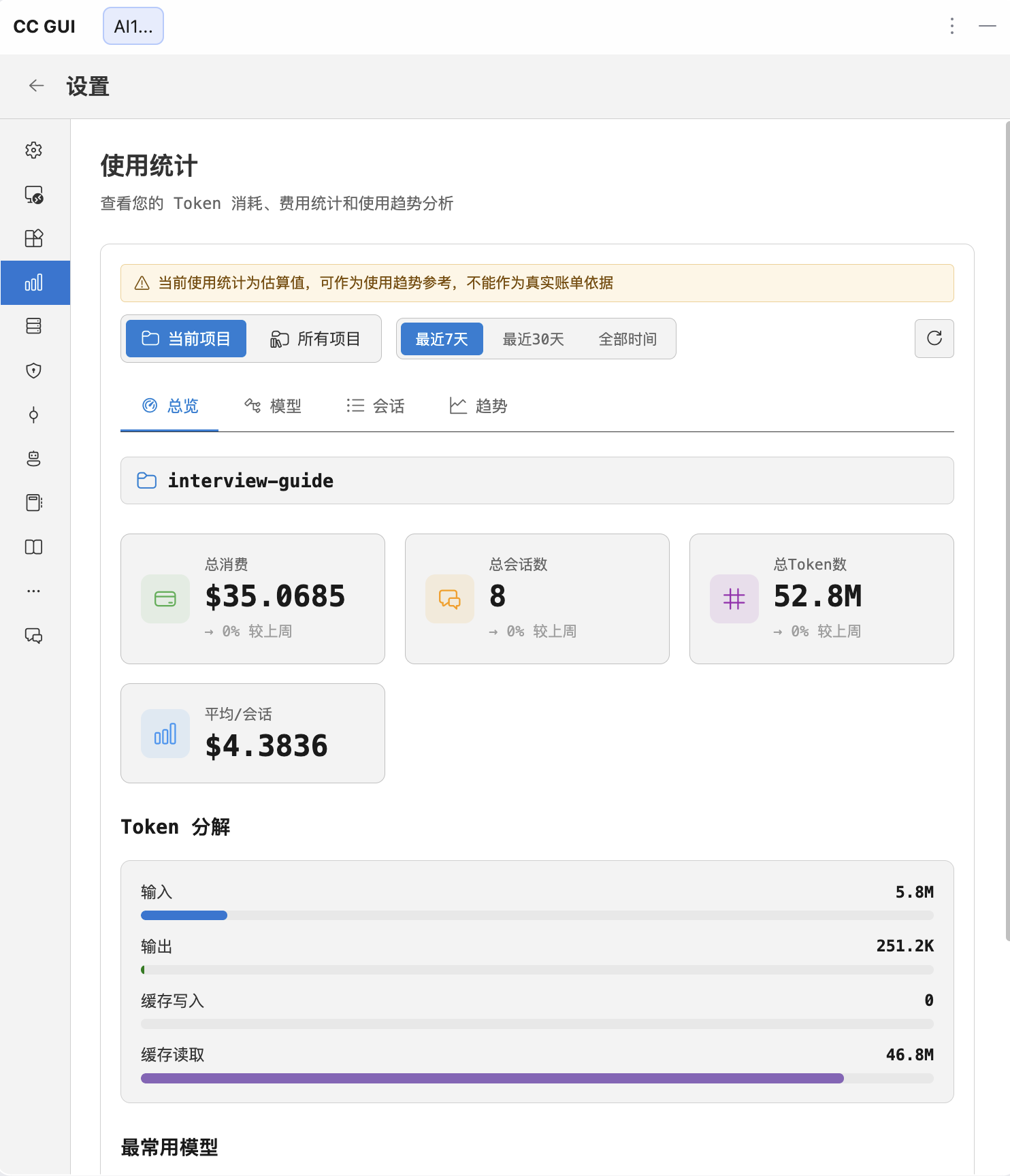Viewport: 1010px width, 1176px height.
Task: Click the CC GUI app title
Action: point(44,27)
